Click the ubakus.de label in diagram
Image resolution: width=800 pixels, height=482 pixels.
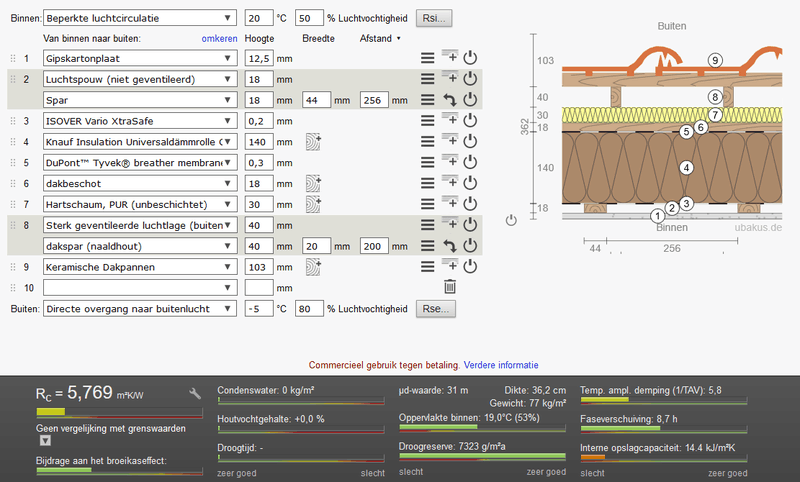pyautogui.click(x=758, y=227)
